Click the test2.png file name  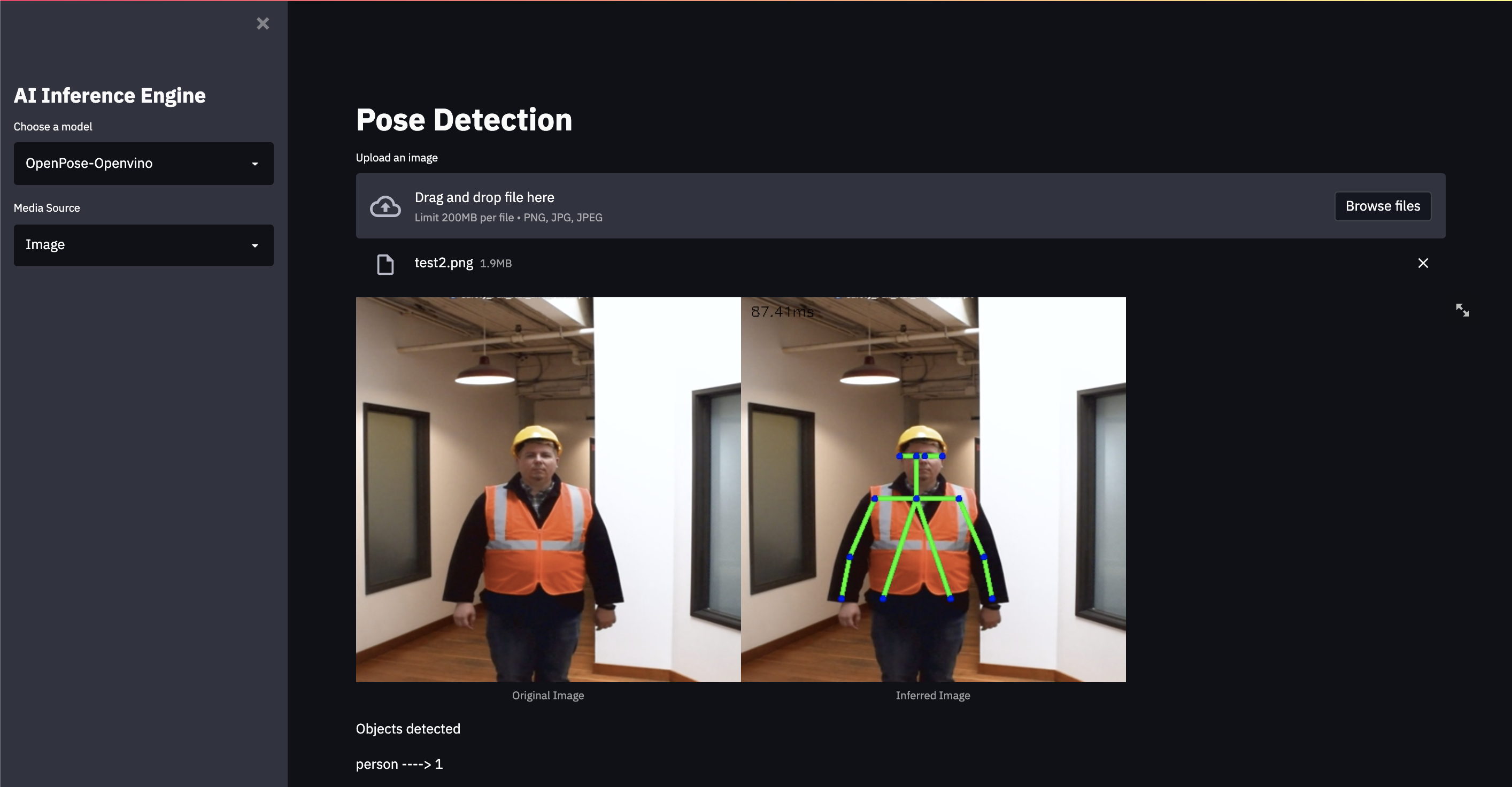point(443,263)
